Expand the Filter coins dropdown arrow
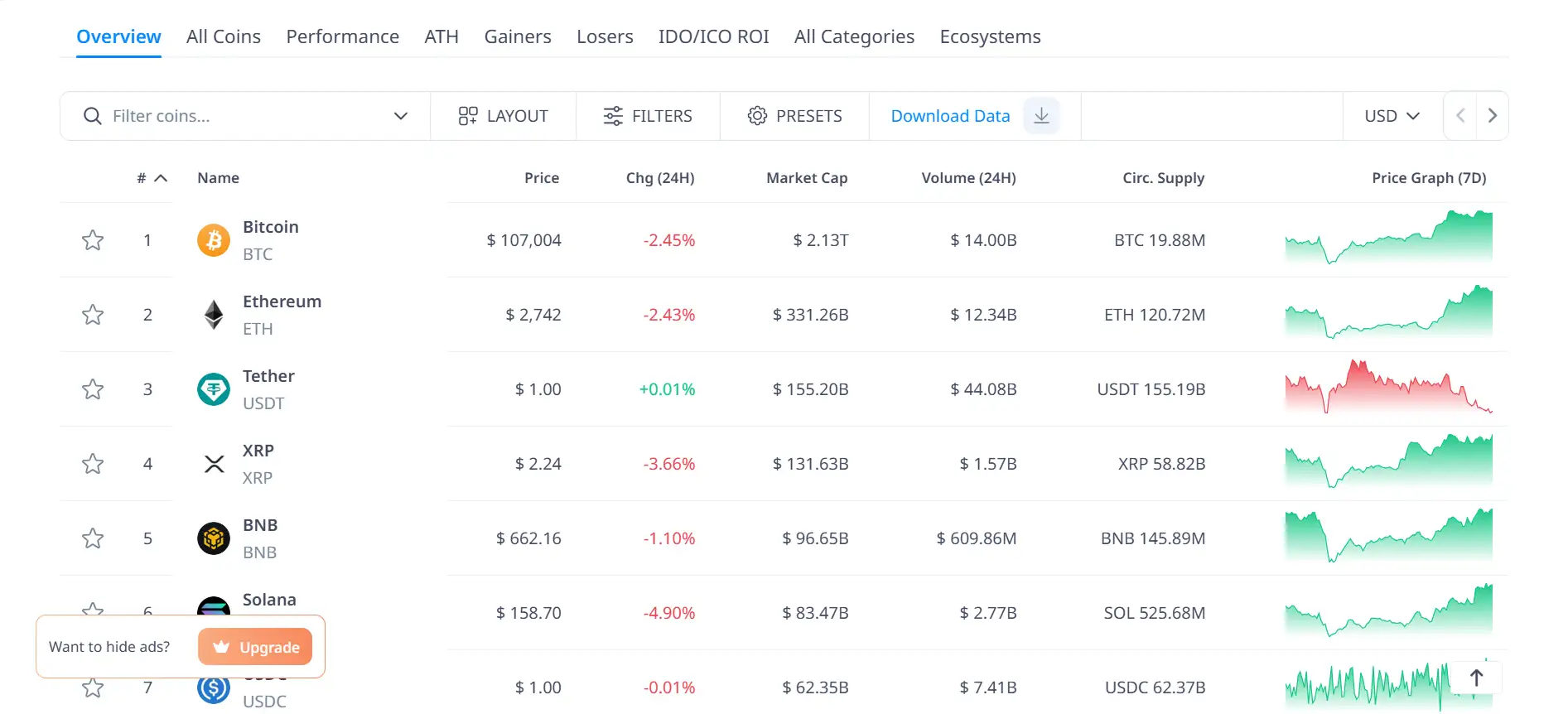The width and height of the screenshot is (1568, 714). click(401, 116)
